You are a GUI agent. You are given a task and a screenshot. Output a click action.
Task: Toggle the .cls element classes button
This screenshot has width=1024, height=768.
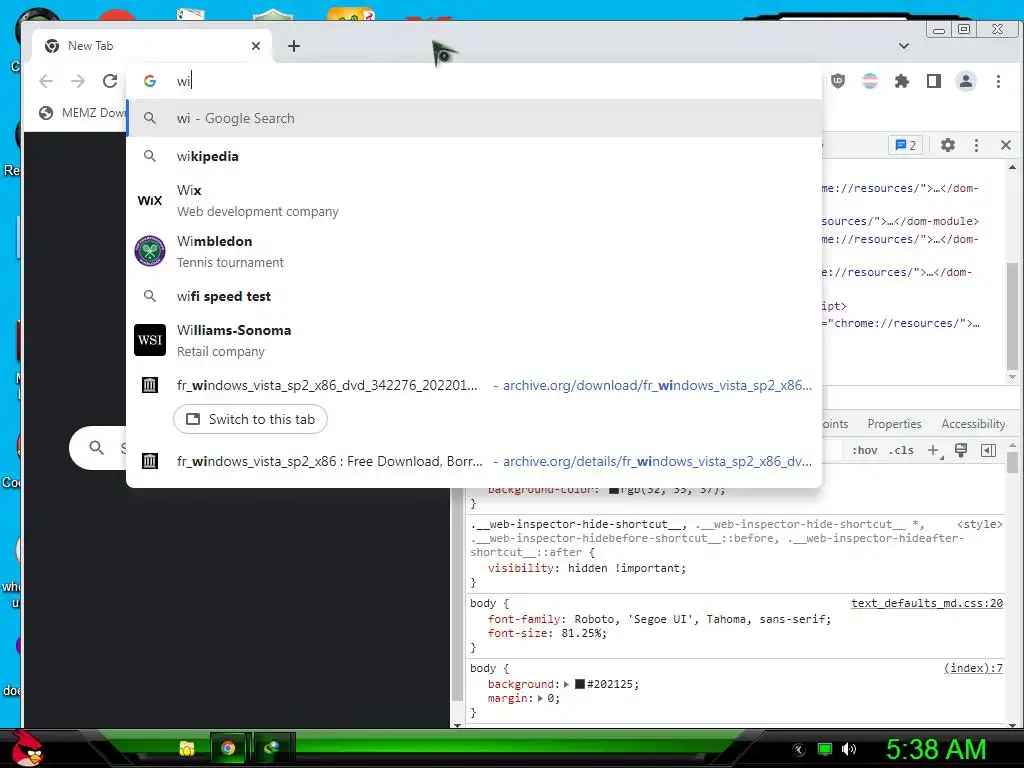901,451
